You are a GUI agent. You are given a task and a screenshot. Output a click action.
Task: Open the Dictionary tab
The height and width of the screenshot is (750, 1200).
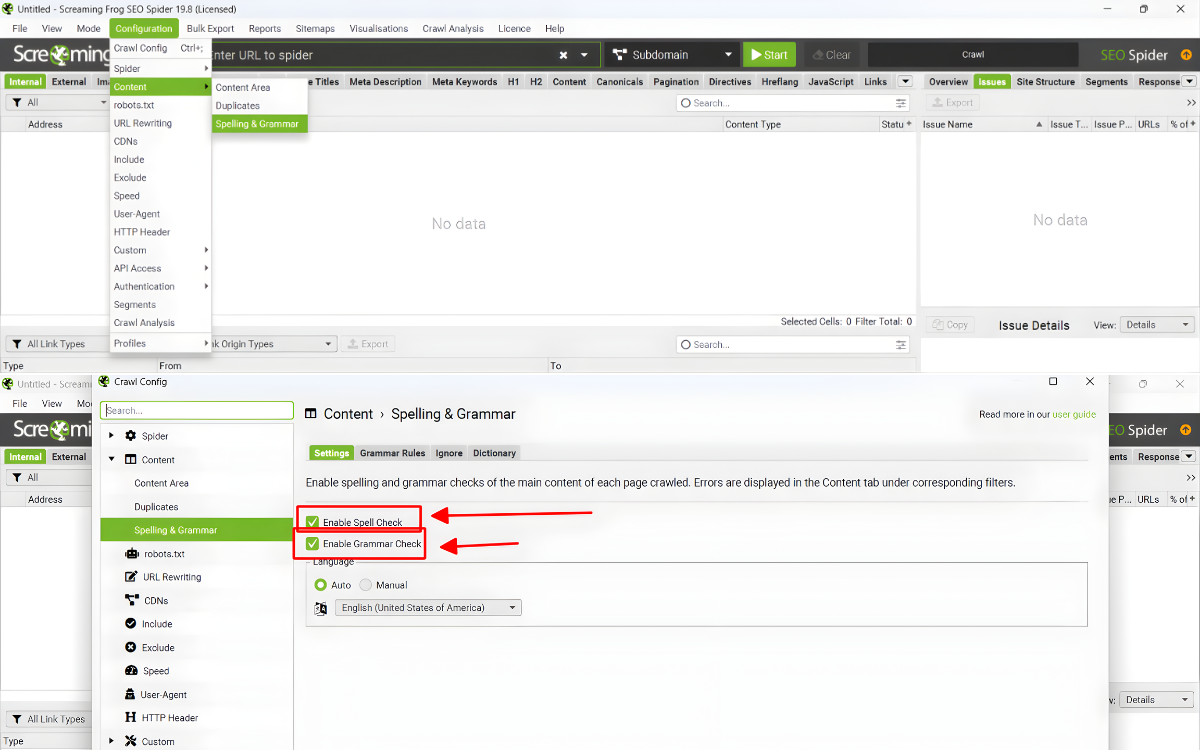coord(494,453)
